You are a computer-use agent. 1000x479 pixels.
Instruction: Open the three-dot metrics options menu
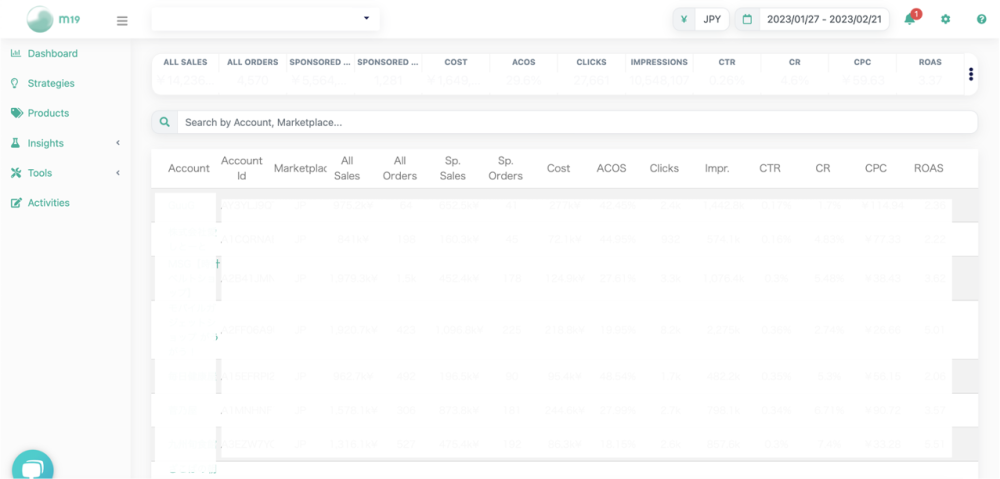point(970,74)
